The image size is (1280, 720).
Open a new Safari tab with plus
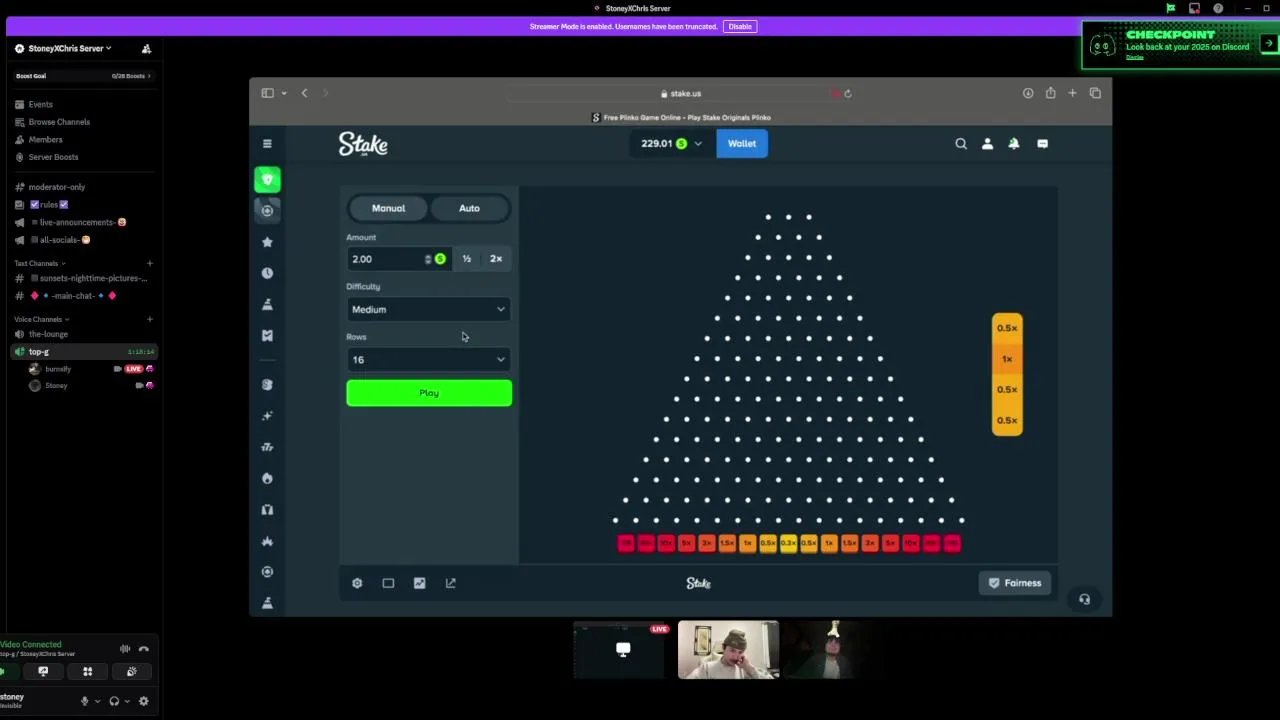(x=1072, y=93)
